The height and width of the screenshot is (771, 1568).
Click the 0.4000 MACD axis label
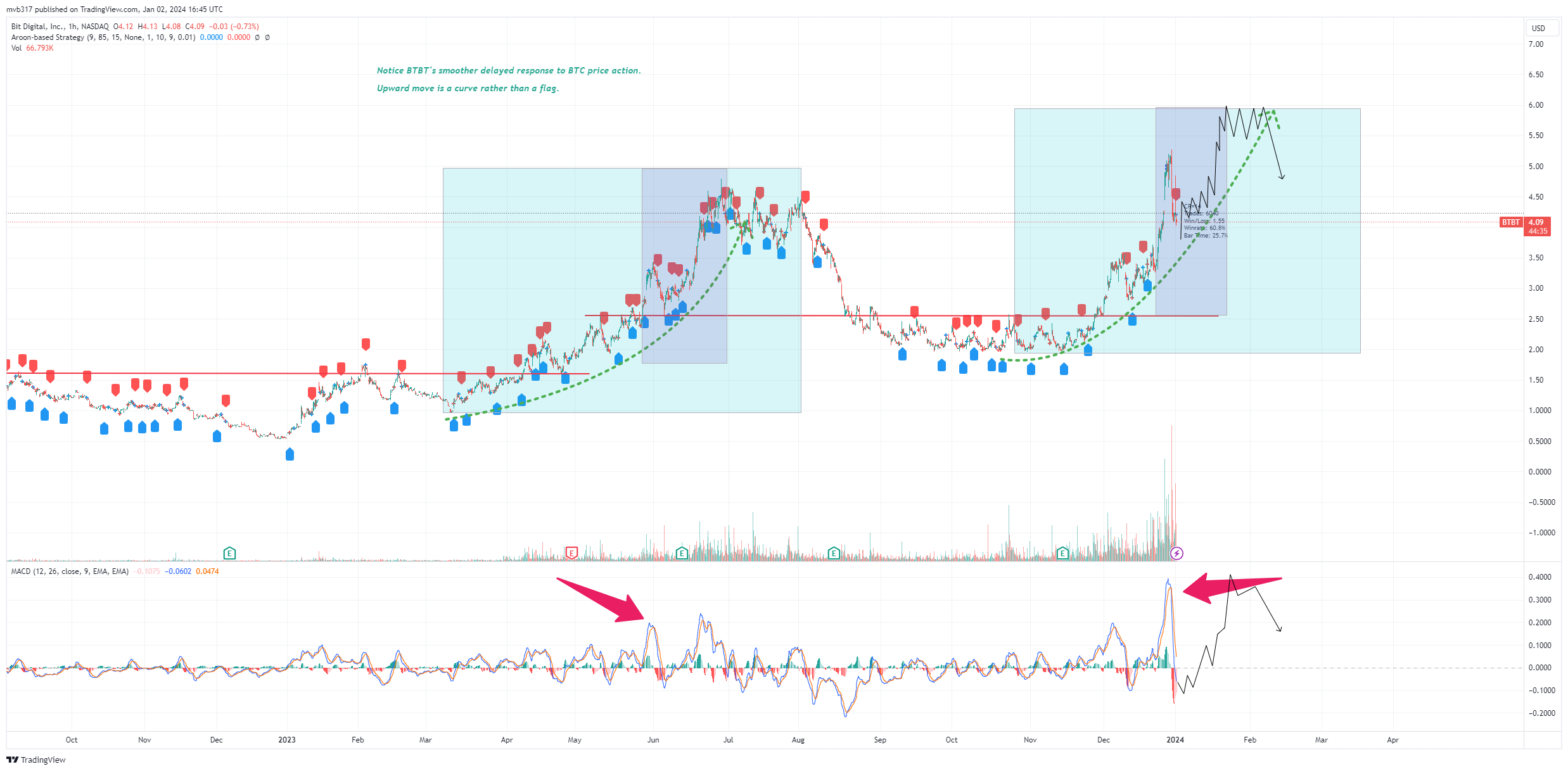[1539, 577]
